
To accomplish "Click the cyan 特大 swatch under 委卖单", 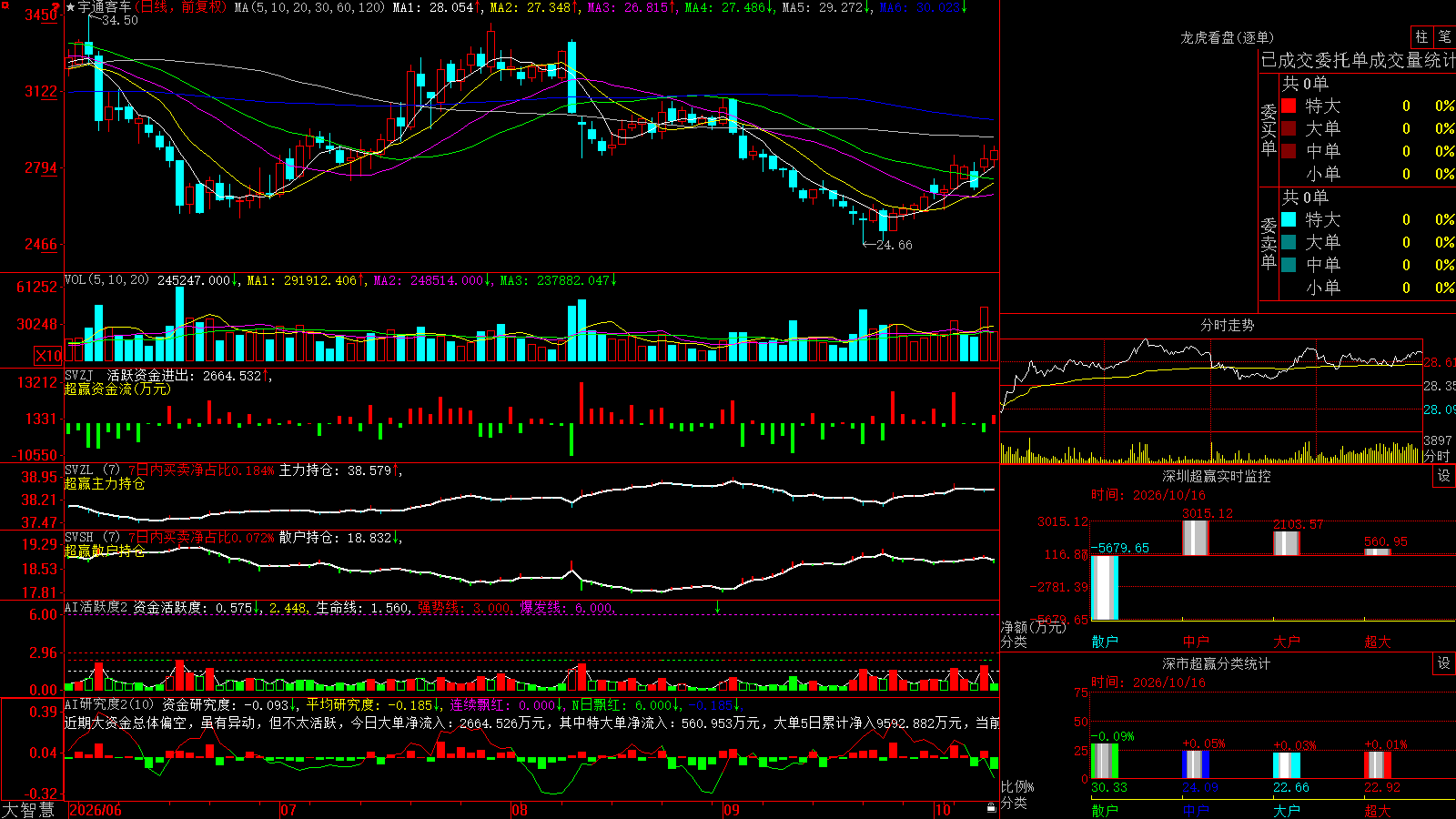I will [x=1289, y=219].
